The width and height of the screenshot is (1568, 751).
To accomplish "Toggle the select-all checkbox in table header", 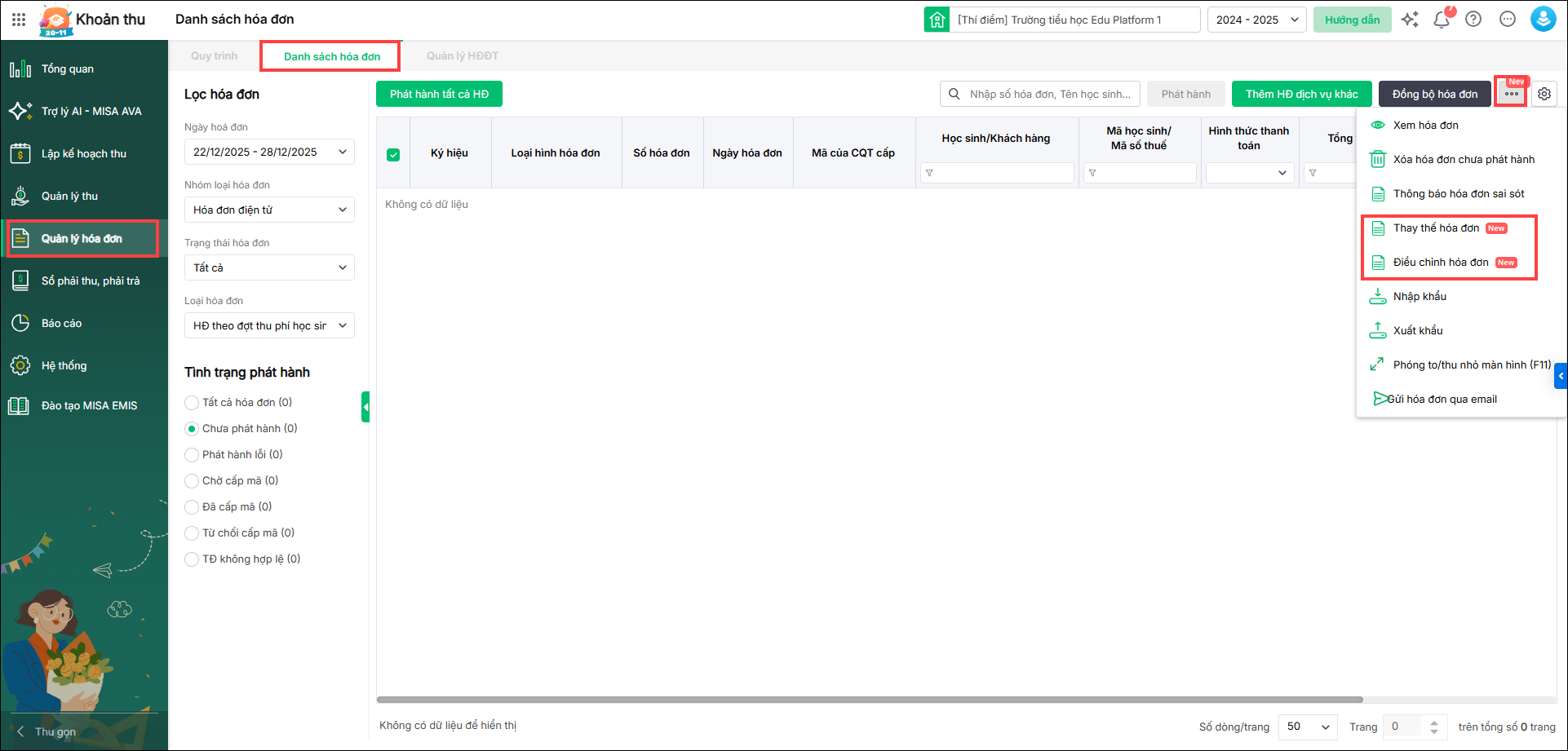I will 393,155.
